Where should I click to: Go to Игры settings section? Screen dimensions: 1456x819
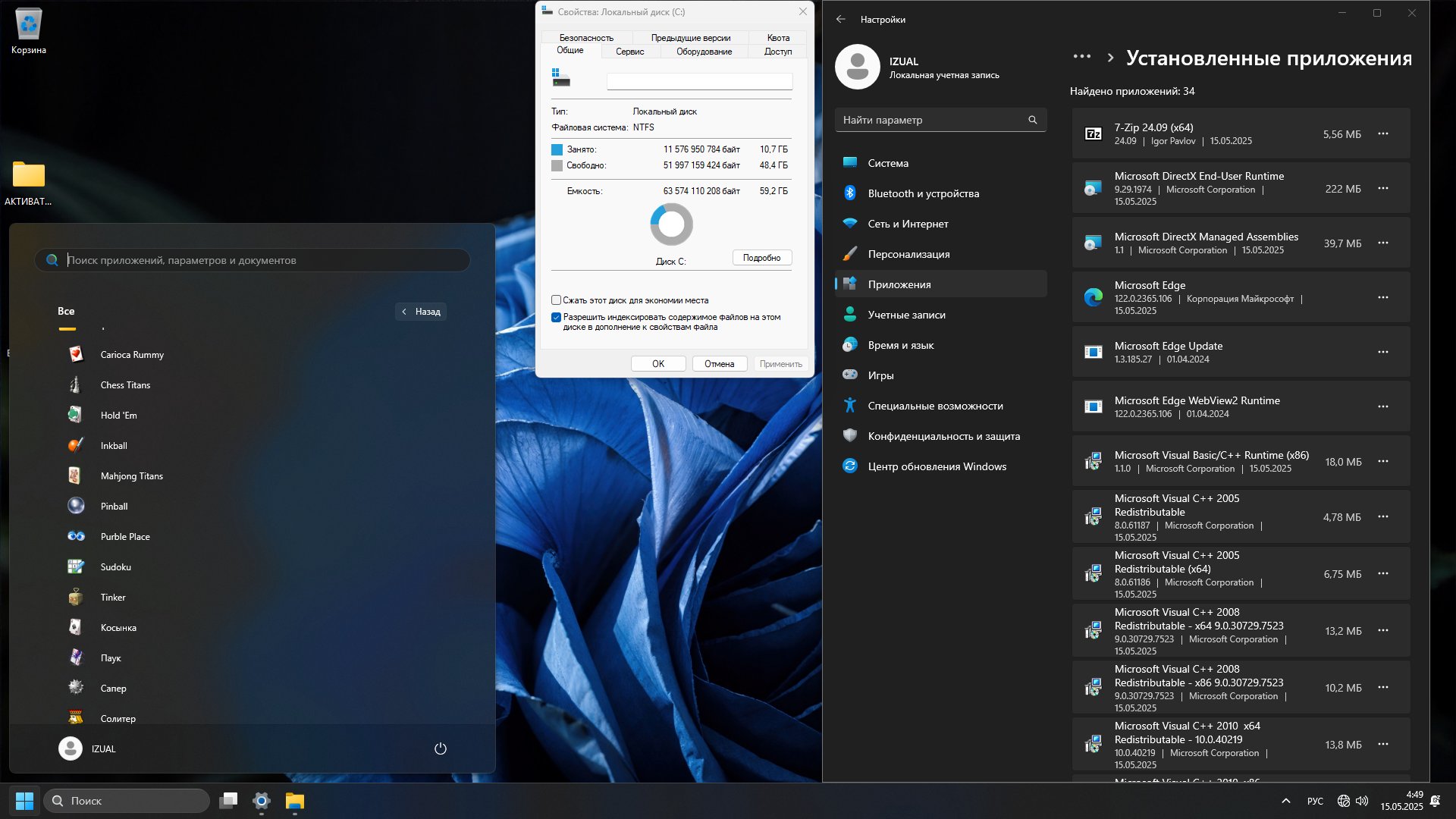click(x=940, y=375)
